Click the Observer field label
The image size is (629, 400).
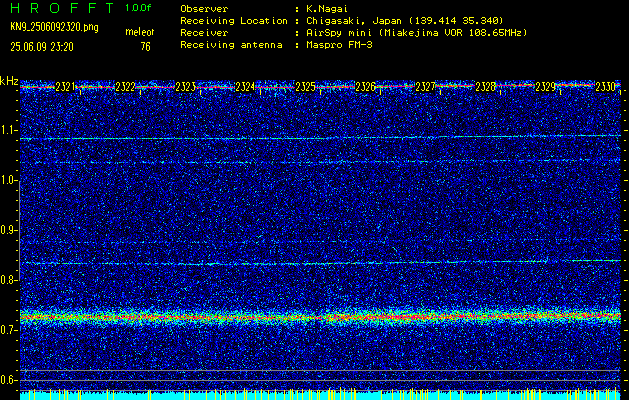tap(204, 9)
